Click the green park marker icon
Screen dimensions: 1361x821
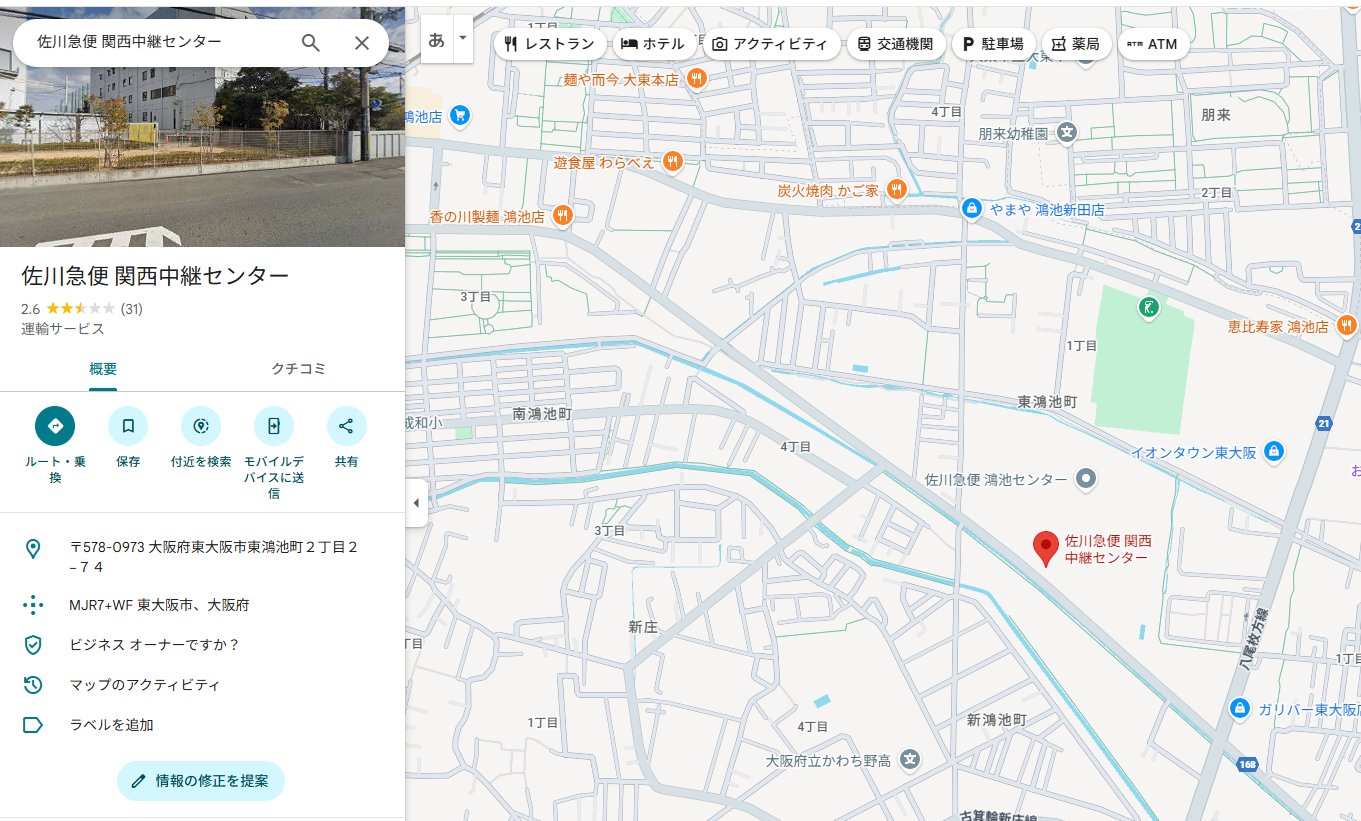(1150, 308)
